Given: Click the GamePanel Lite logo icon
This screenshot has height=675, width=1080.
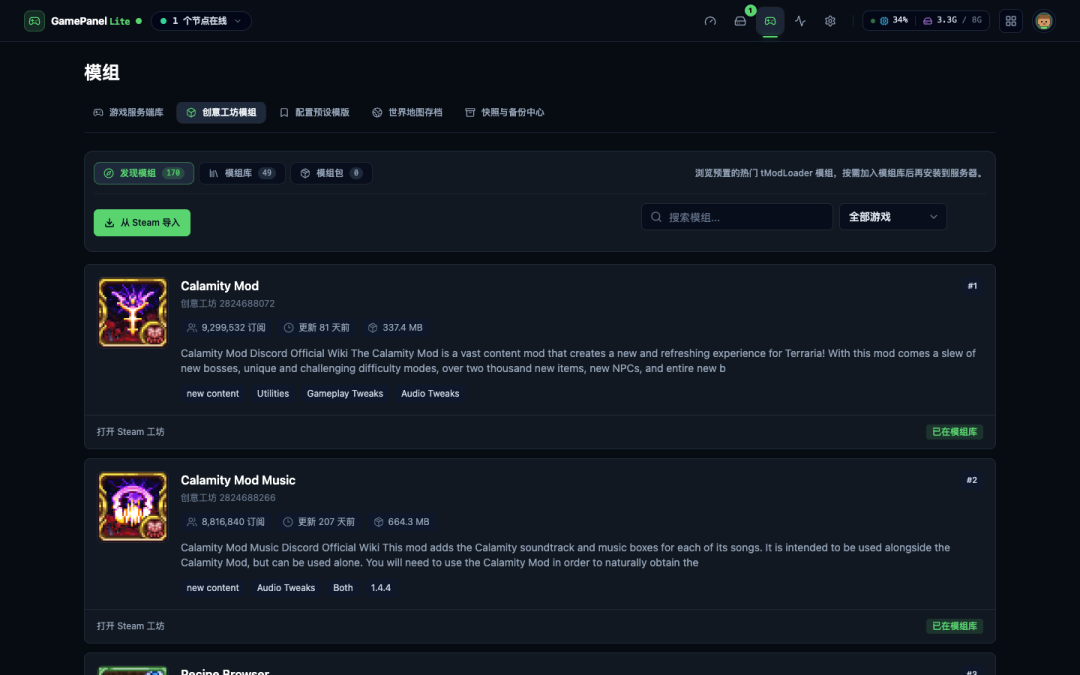Looking at the screenshot, I should tap(34, 21).
